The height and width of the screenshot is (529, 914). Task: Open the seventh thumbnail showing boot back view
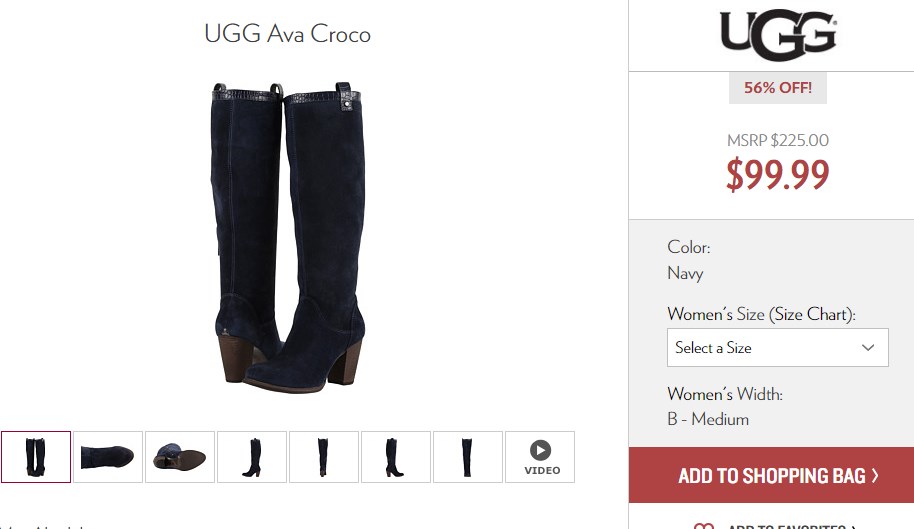(x=467, y=457)
